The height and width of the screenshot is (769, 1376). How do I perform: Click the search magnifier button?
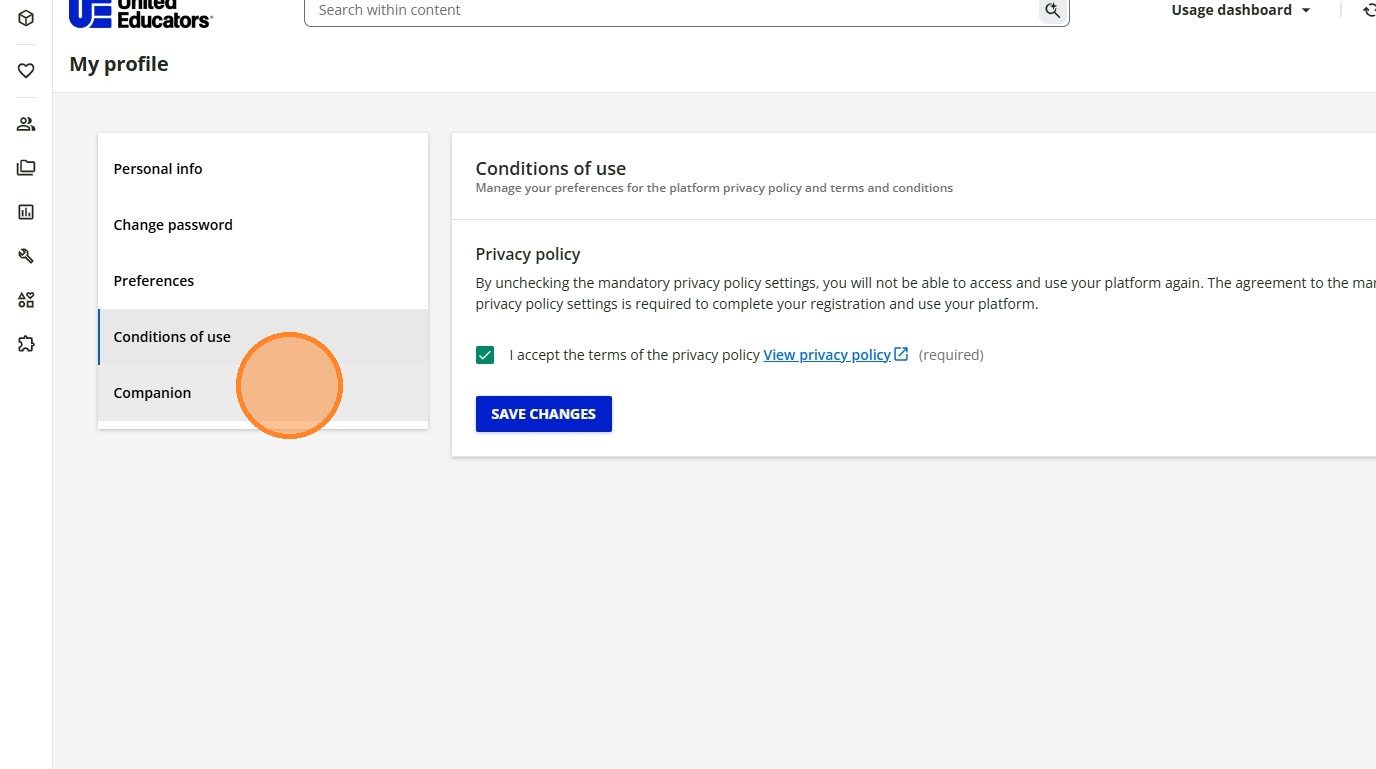click(x=1052, y=10)
